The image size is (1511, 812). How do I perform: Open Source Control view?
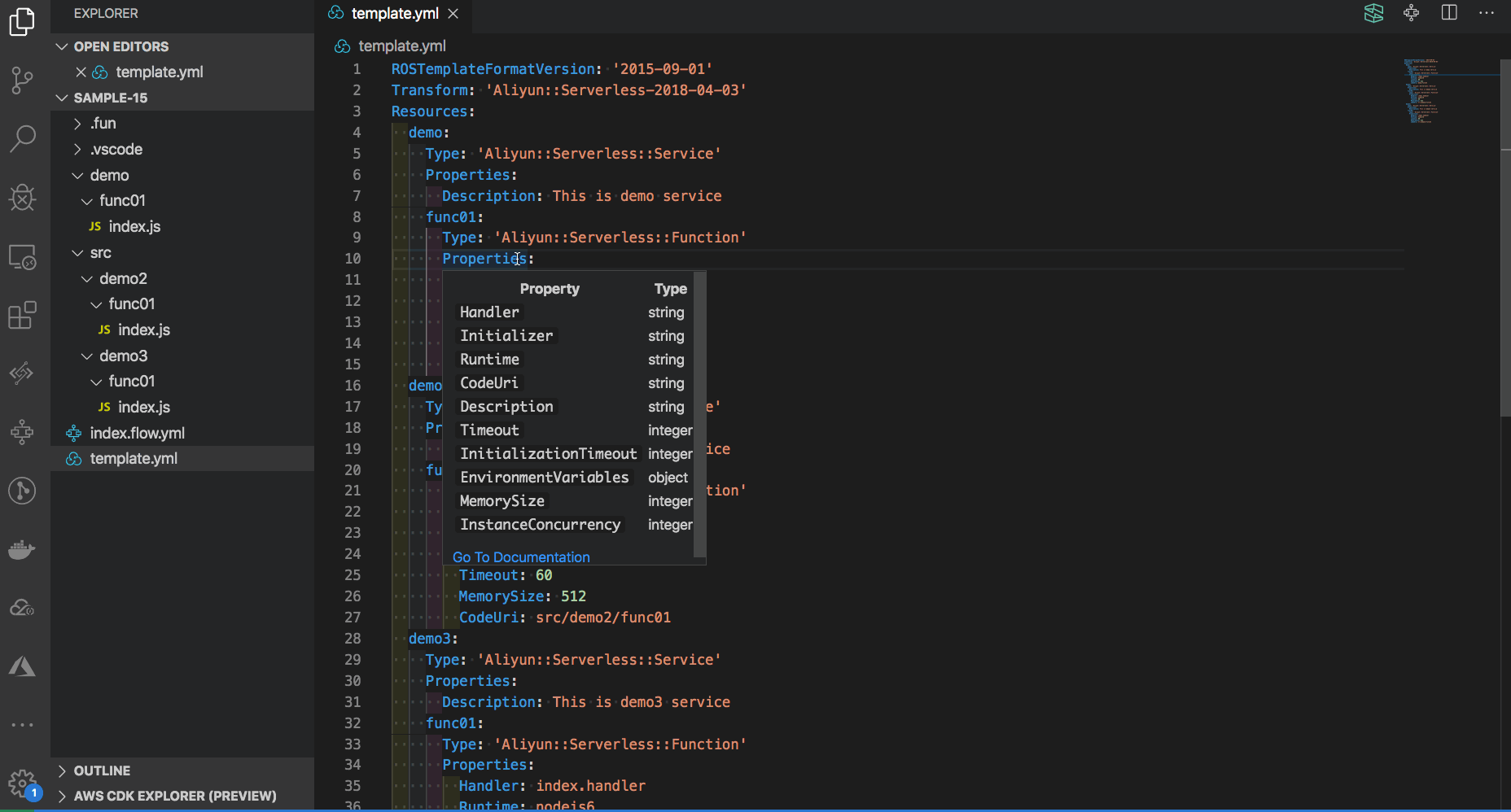(x=22, y=79)
